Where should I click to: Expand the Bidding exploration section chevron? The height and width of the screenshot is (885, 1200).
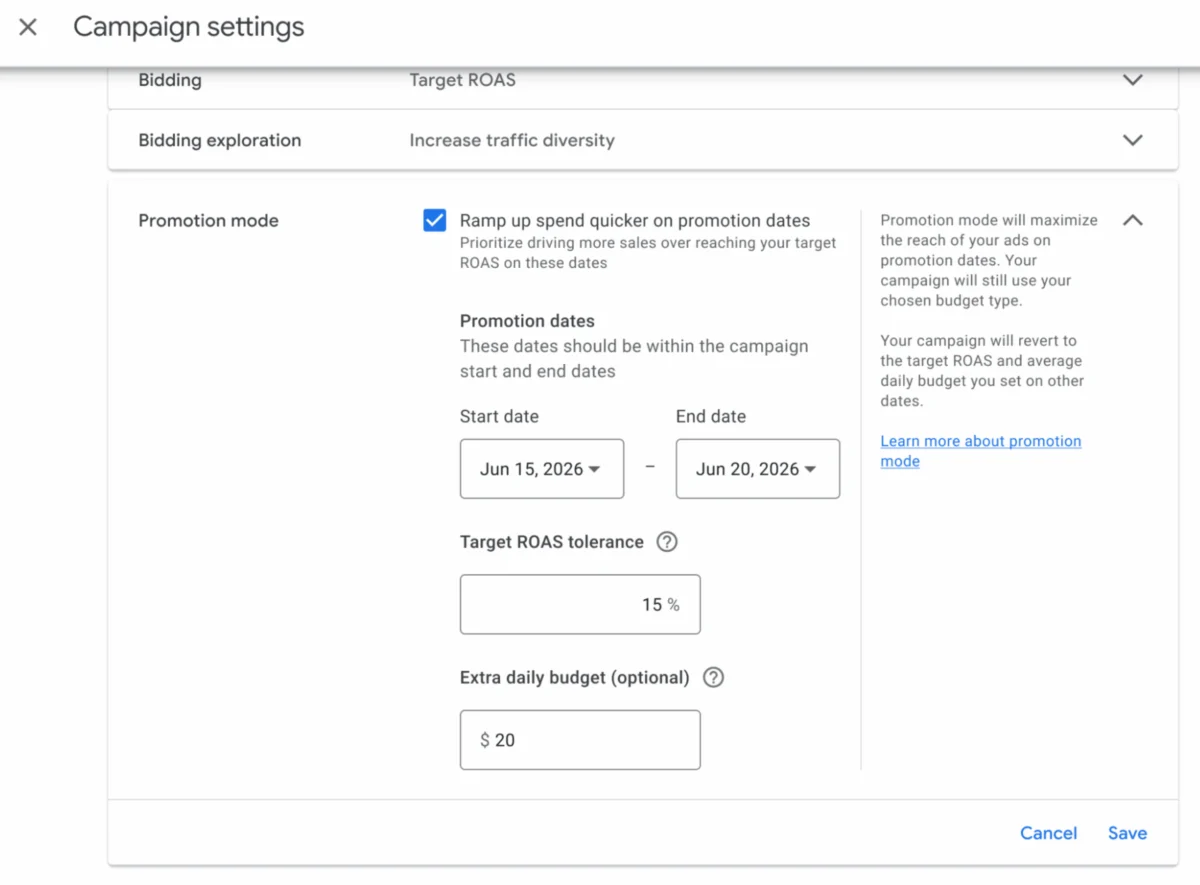coord(1132,140)
